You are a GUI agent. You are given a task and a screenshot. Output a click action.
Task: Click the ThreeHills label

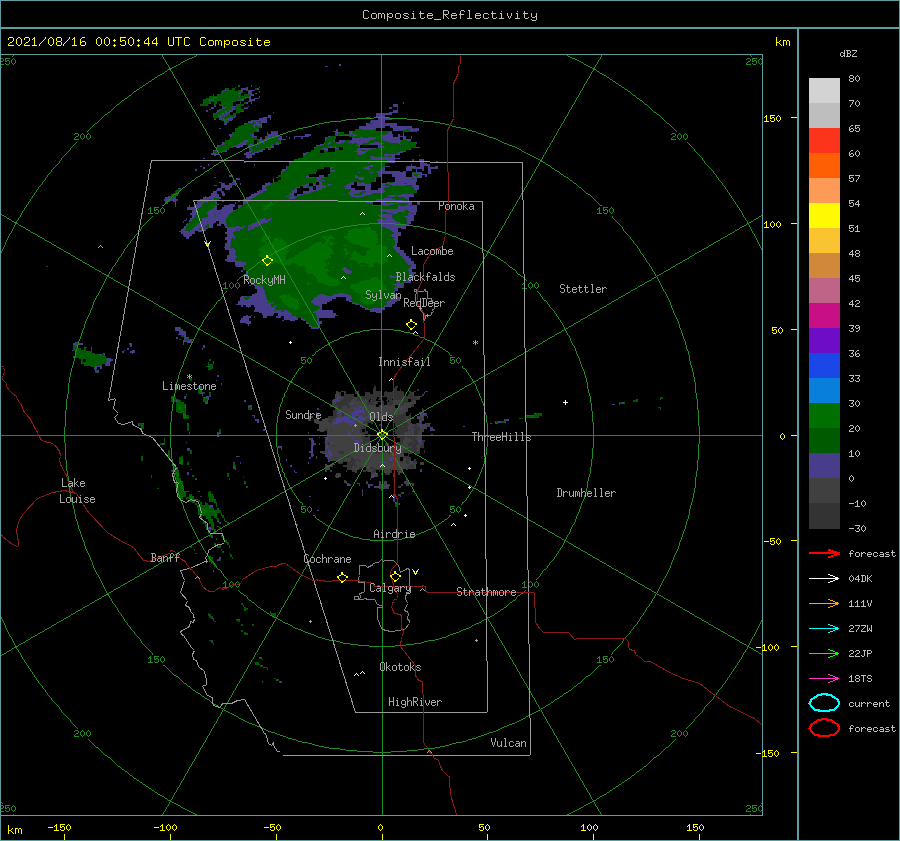[501, 437]
